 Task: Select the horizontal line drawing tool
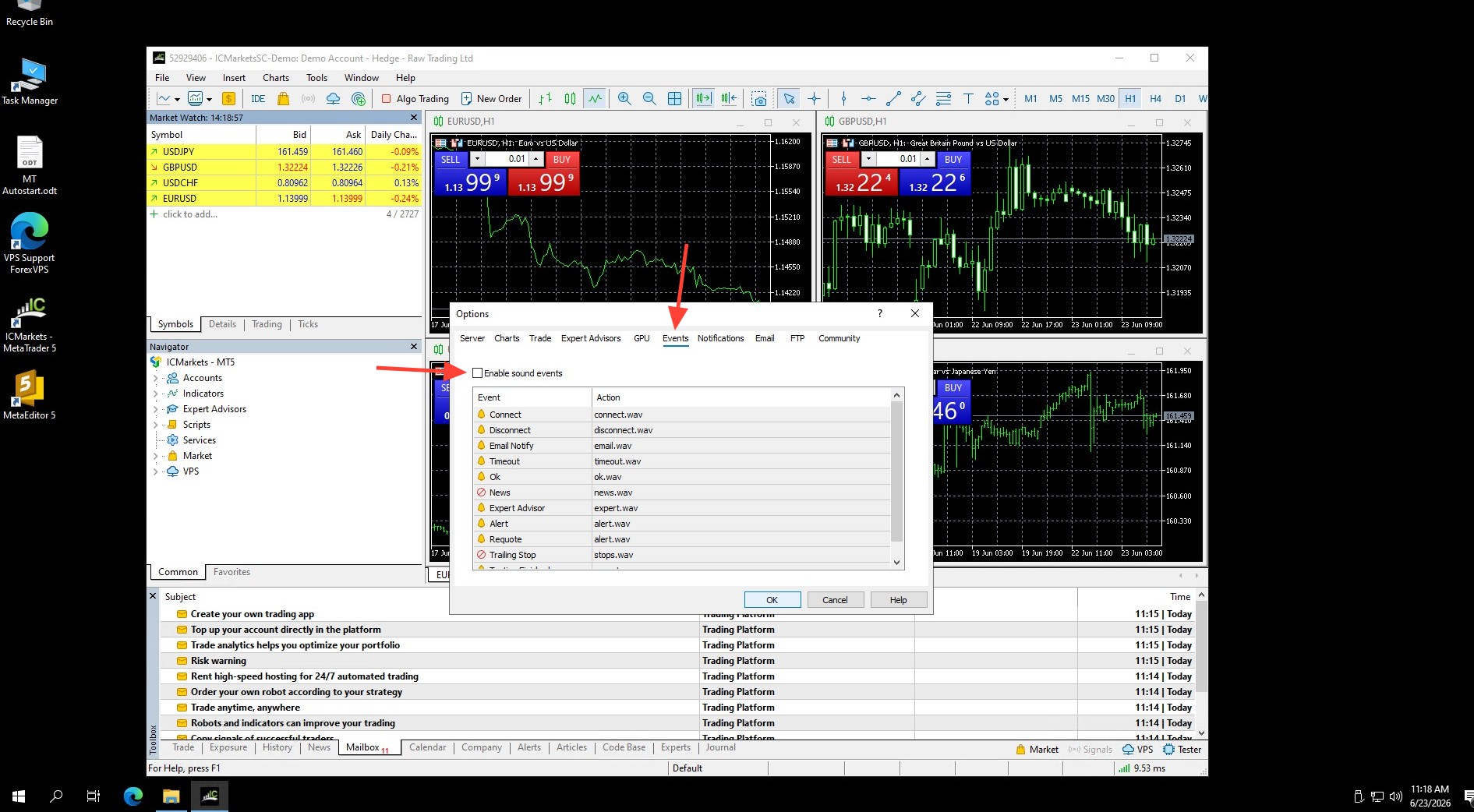[x=868, y=99]
